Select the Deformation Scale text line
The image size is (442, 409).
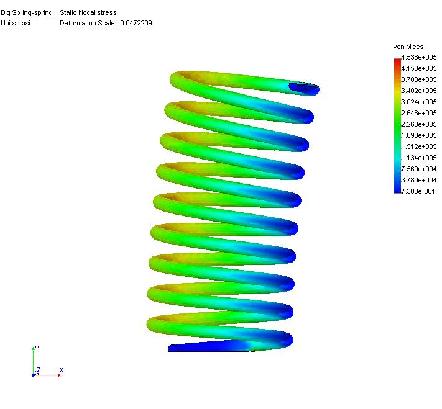click(106, 23)
